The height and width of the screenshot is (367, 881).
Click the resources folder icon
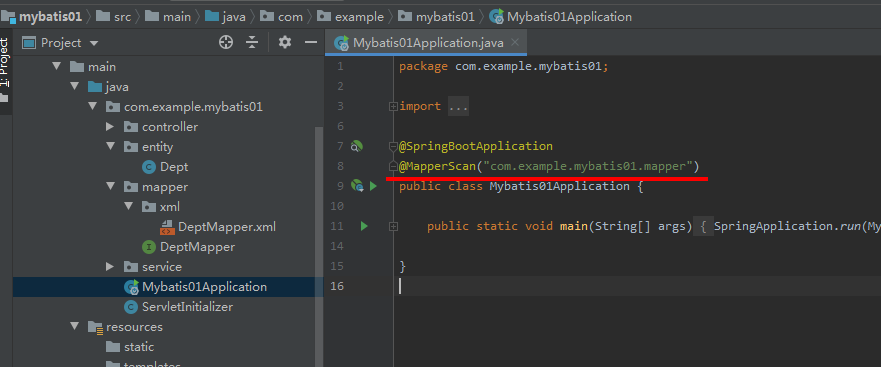[x=95, y=327]
